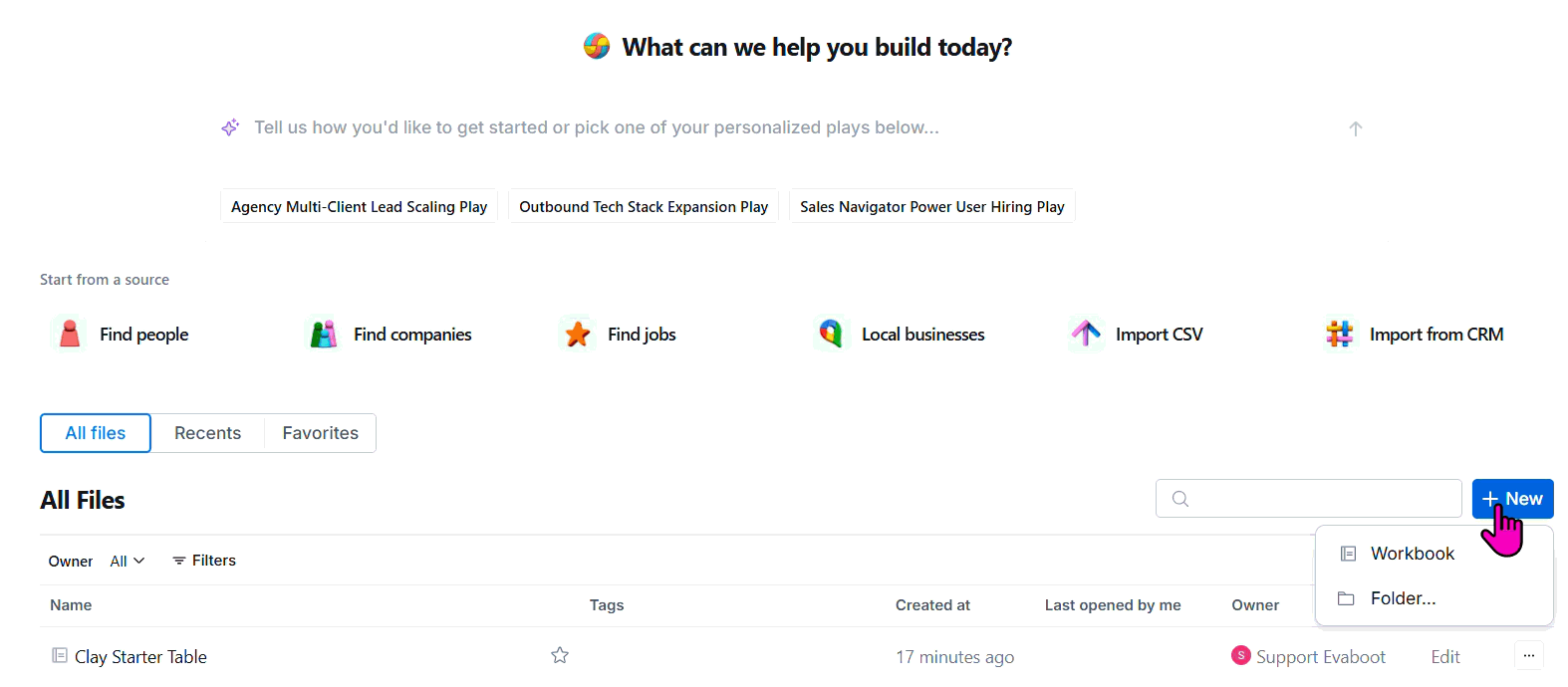
Task: Open the Import from CRM icon
Action: [x=1340, y=334]
